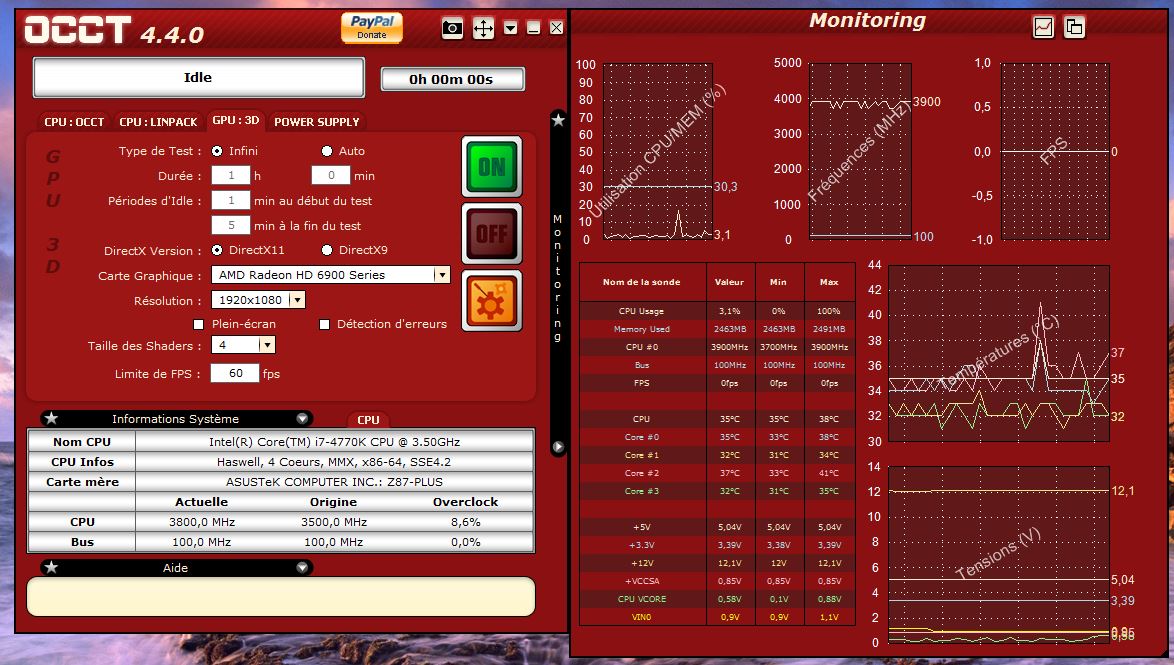Image resolution: width=1174 pixels, height=665 pixels.
Task: Take a screenshot with the camera icon
Action: (452, 28)
